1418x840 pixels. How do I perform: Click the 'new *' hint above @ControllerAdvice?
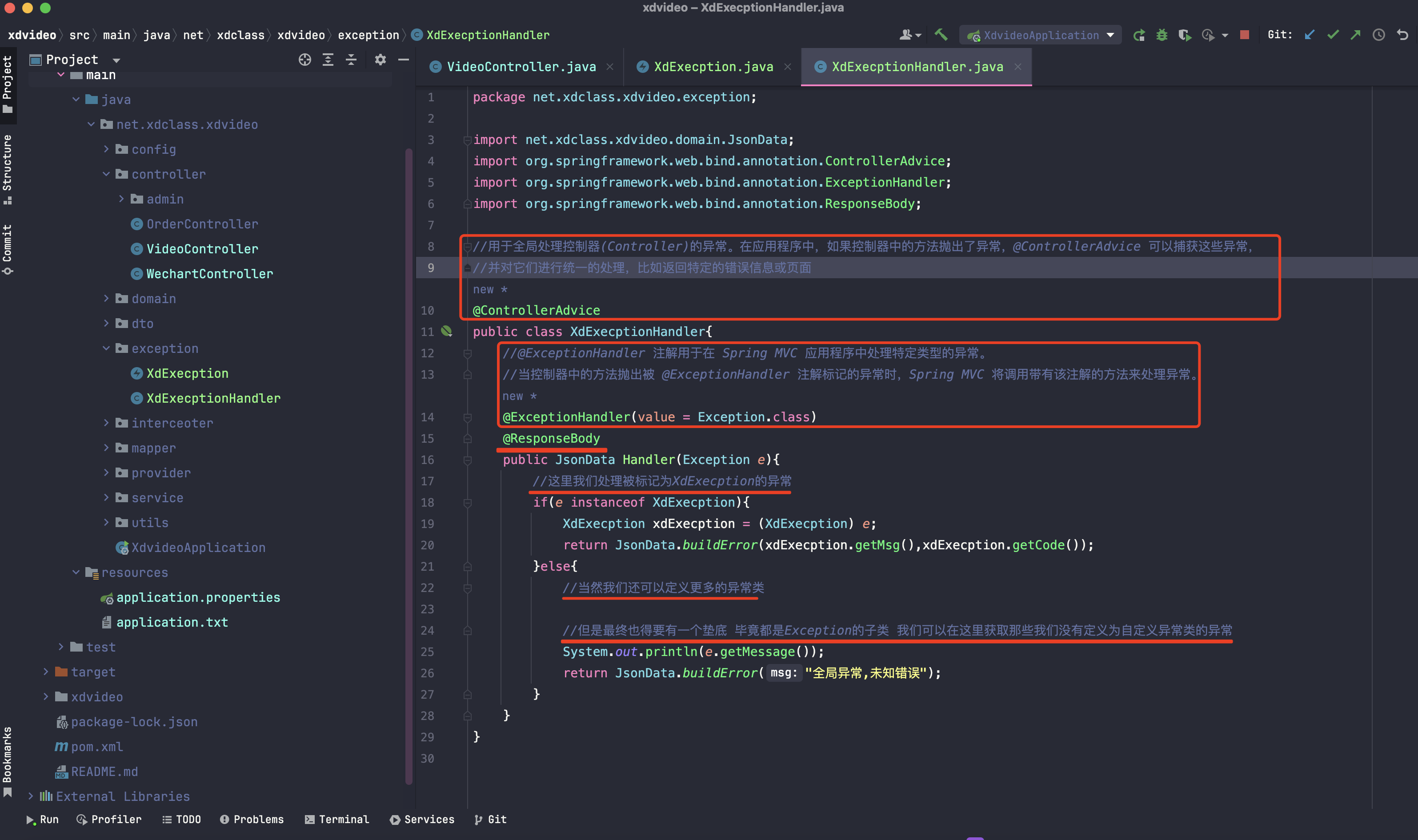coord(490,289)
